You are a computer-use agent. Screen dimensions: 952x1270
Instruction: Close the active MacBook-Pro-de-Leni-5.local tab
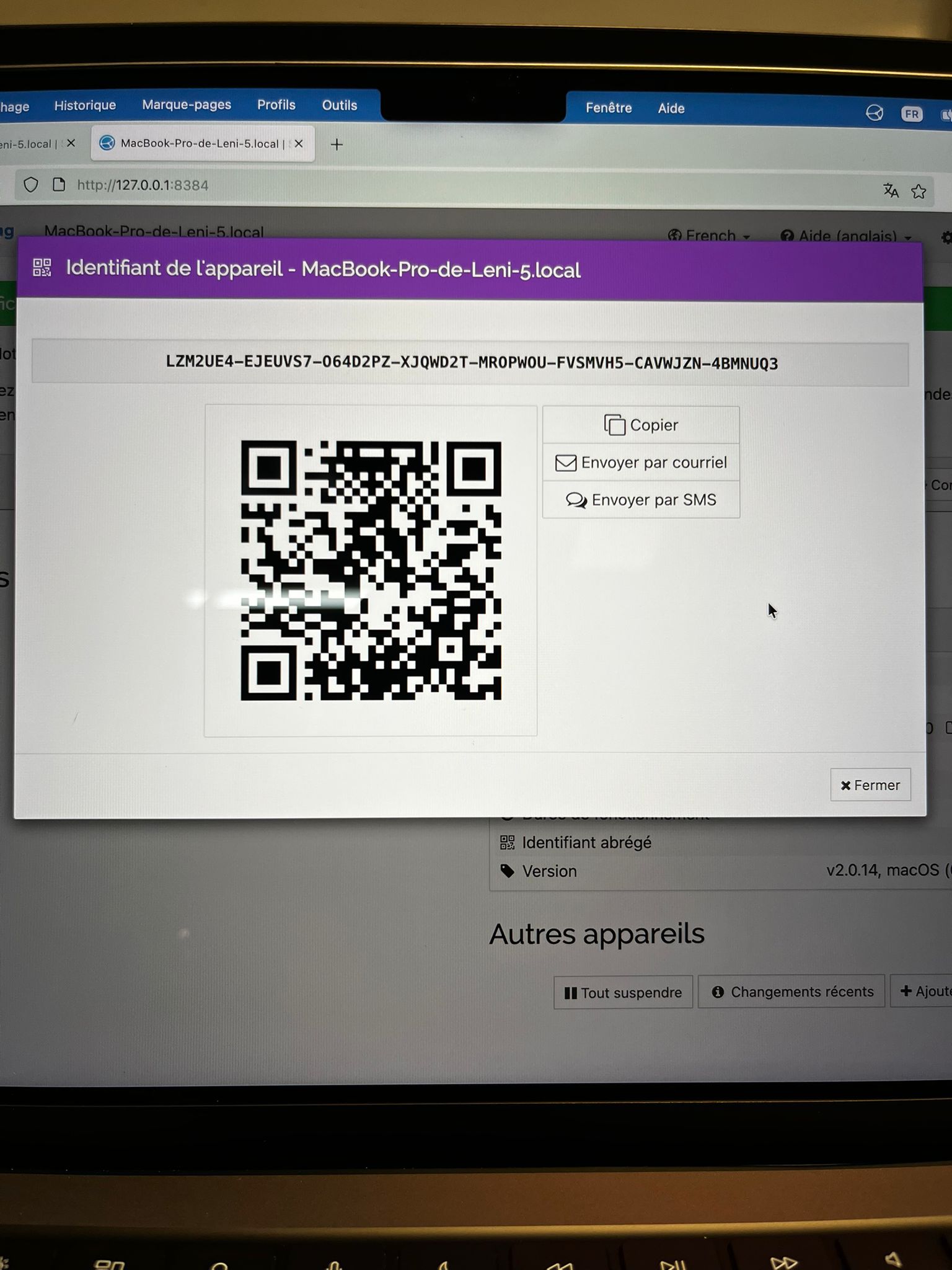(299, 144)
